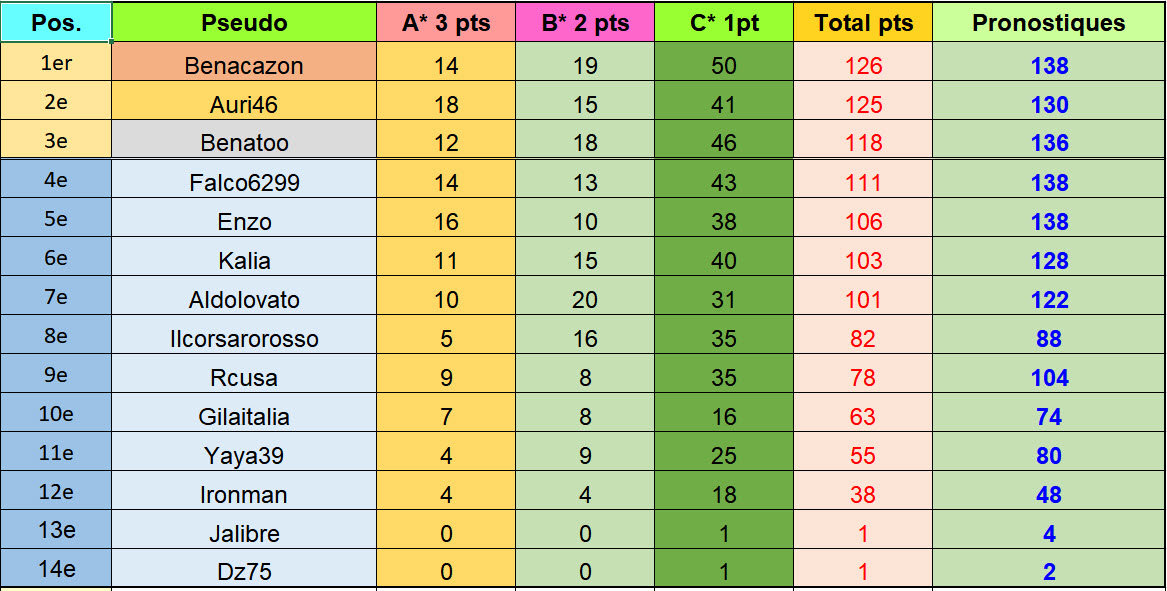This screenshot has height=591, width=1167.
Task: Select Falco6299 in the Pseudo column
Action: pos(244,183)
